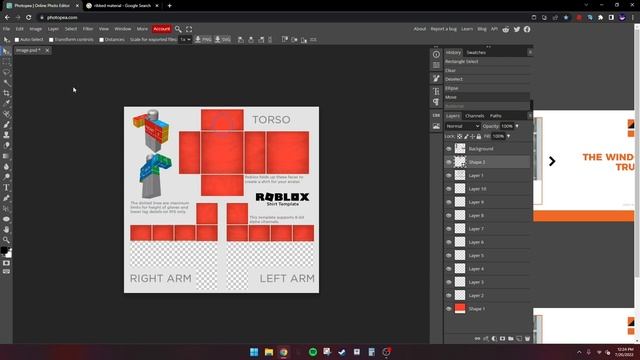Open the Character panel icon
Screen dimensions: 640x360
436,91
